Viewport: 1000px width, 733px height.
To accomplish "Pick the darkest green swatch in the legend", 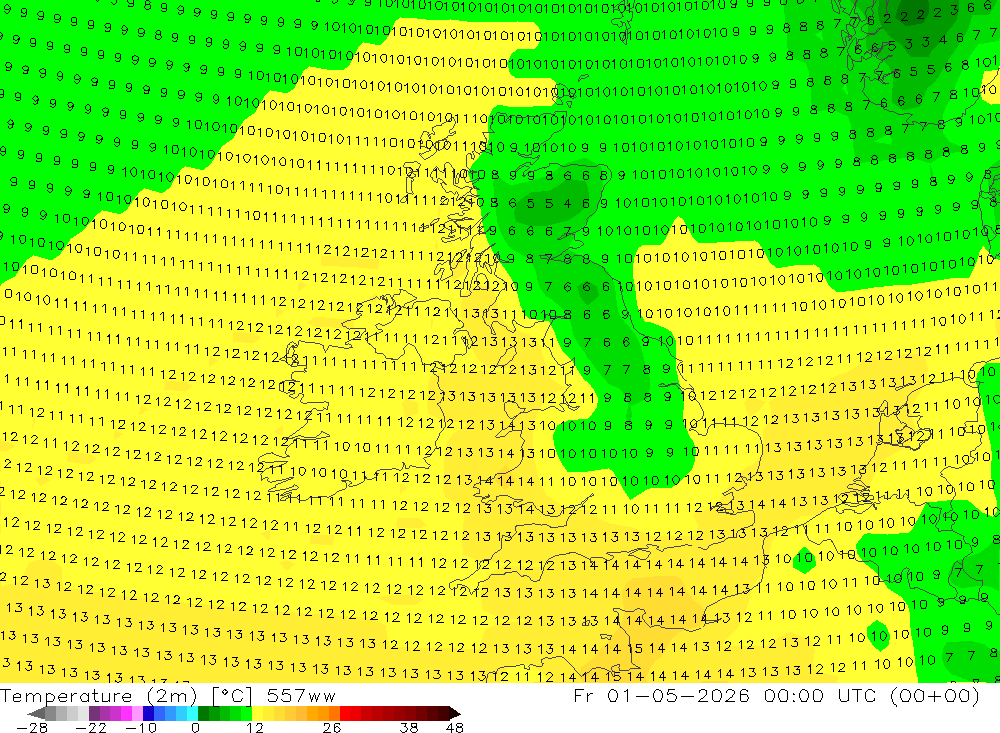I will 203,713.
